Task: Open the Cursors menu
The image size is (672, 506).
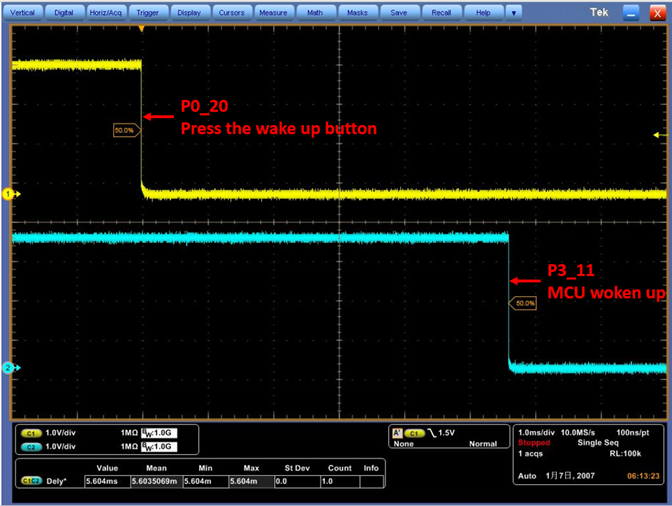Action: (231, 13)
